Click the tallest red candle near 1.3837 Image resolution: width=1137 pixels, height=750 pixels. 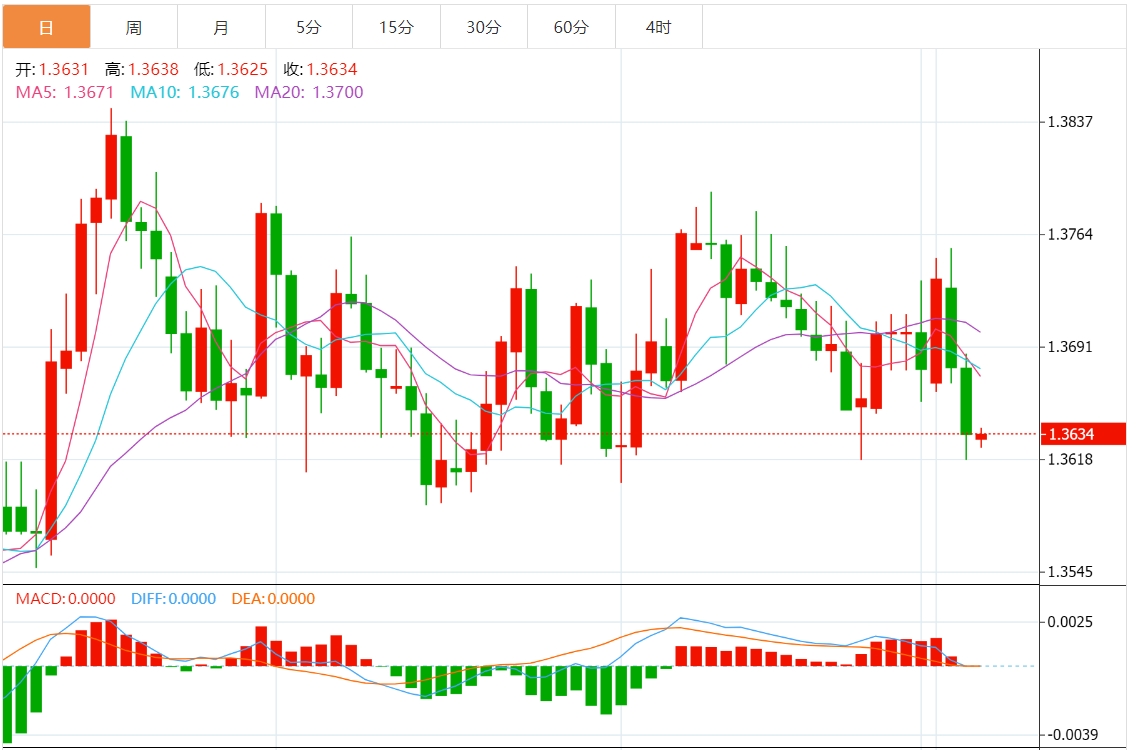111,167
